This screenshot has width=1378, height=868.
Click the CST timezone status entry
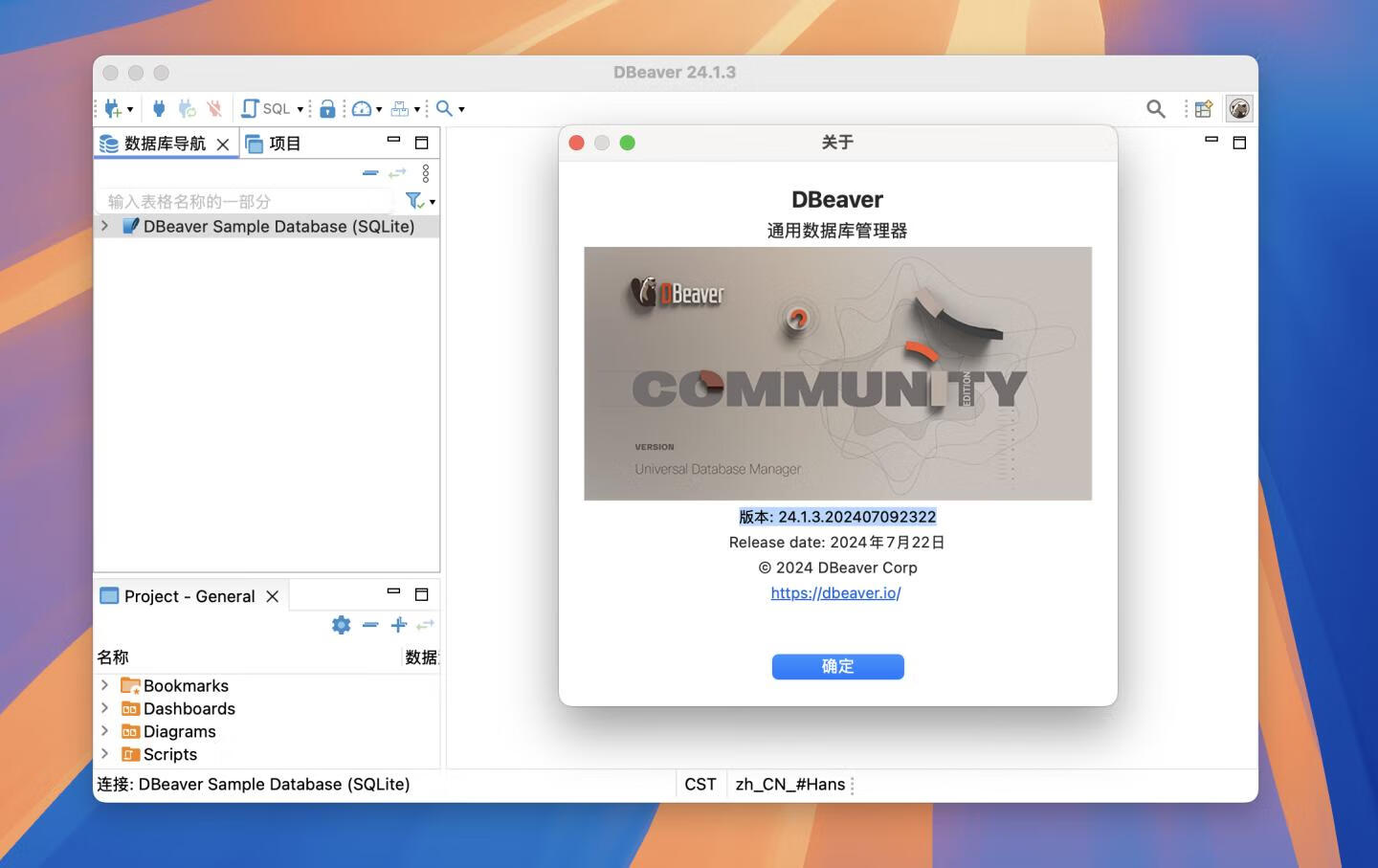point(700,785)
